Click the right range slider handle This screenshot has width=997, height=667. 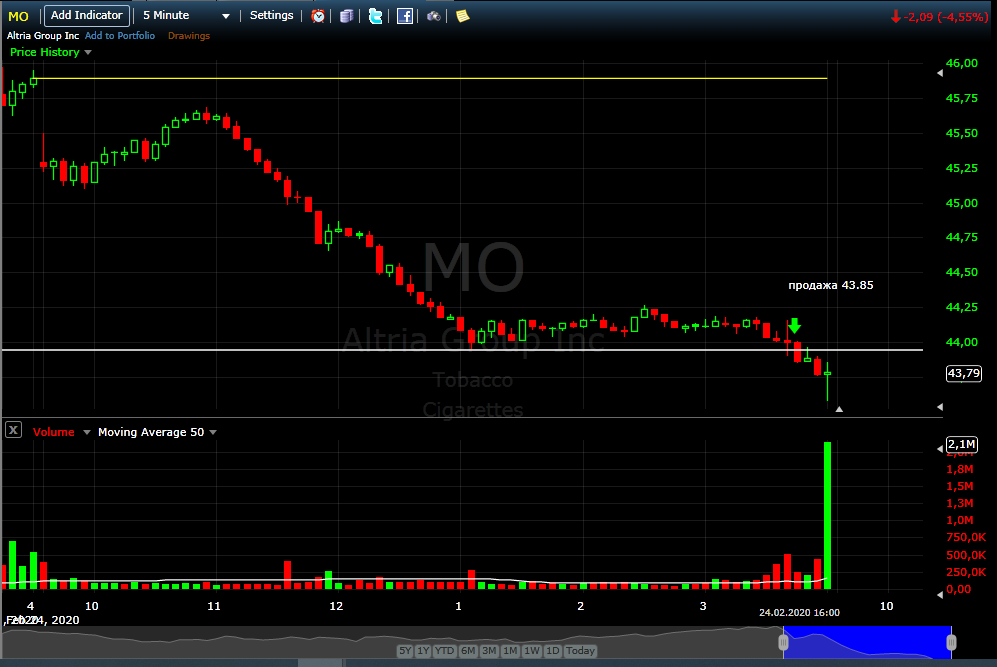tap(951, 642)
